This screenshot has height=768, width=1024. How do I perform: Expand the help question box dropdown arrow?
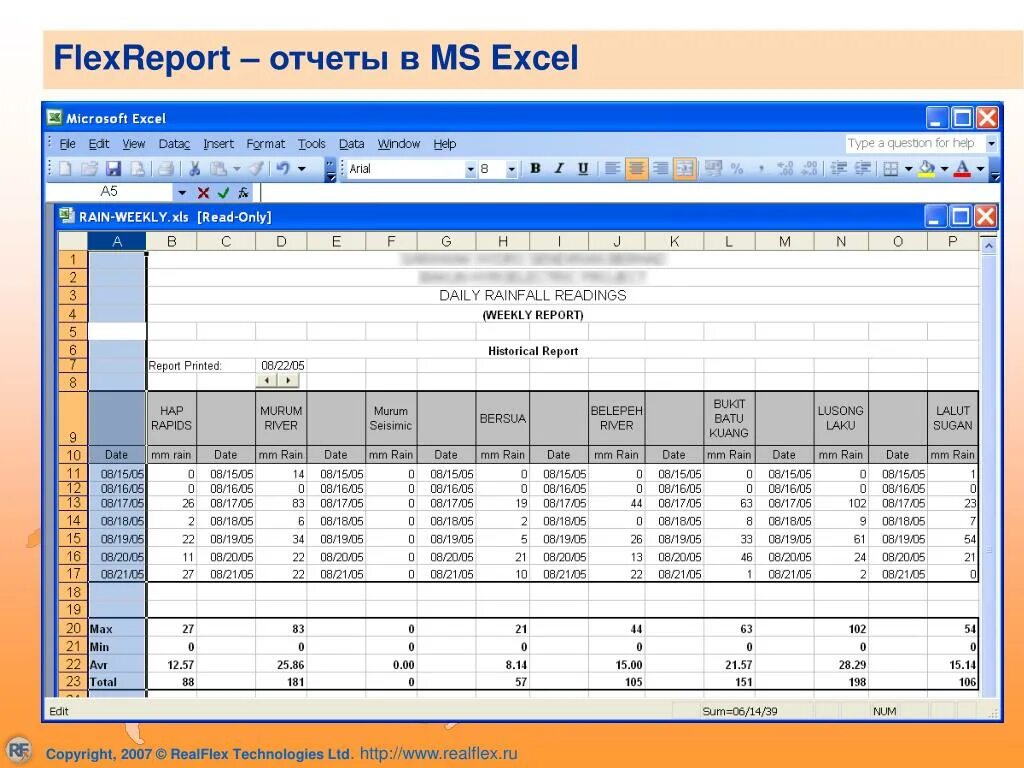point(991,143)
